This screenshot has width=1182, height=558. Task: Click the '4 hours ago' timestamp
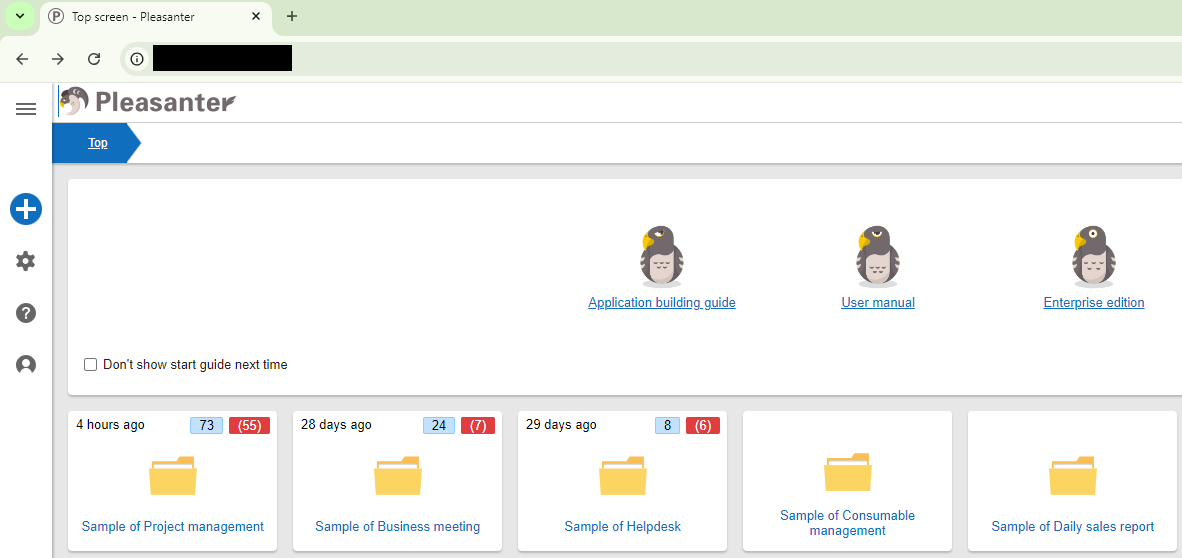click(110, 425)
